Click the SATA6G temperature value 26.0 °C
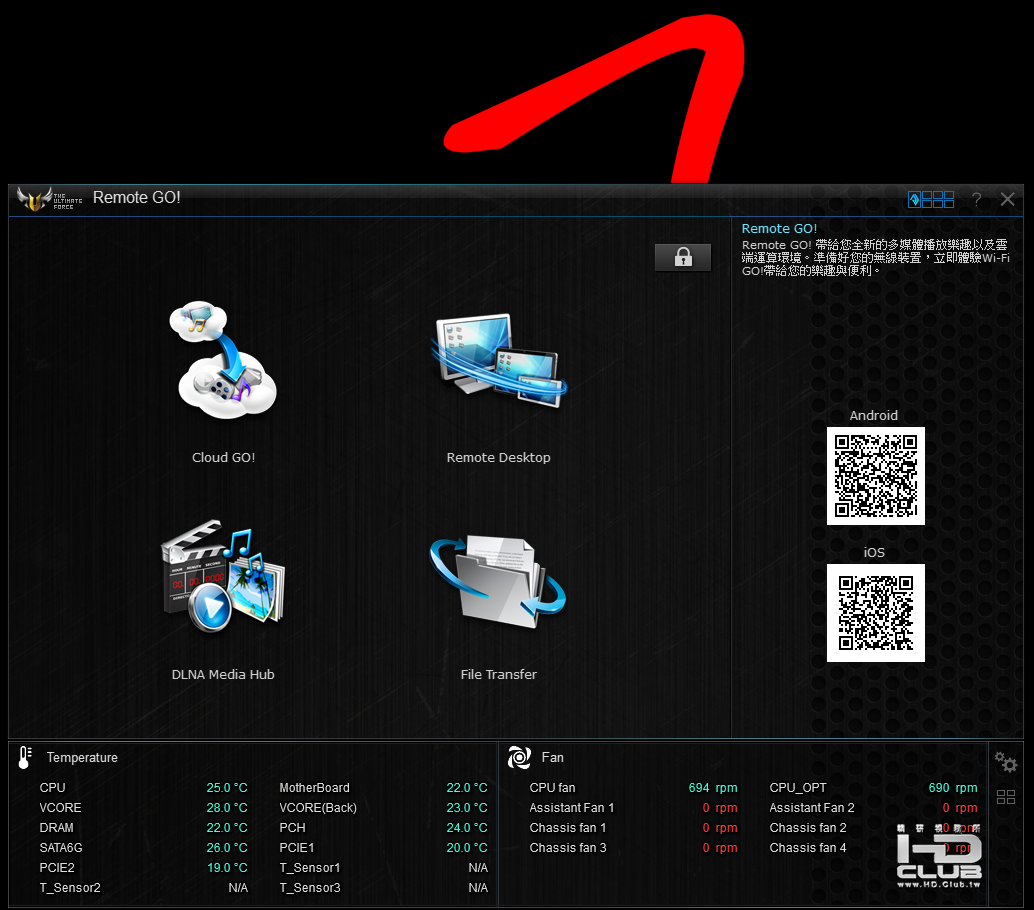 tap(227, 848)
